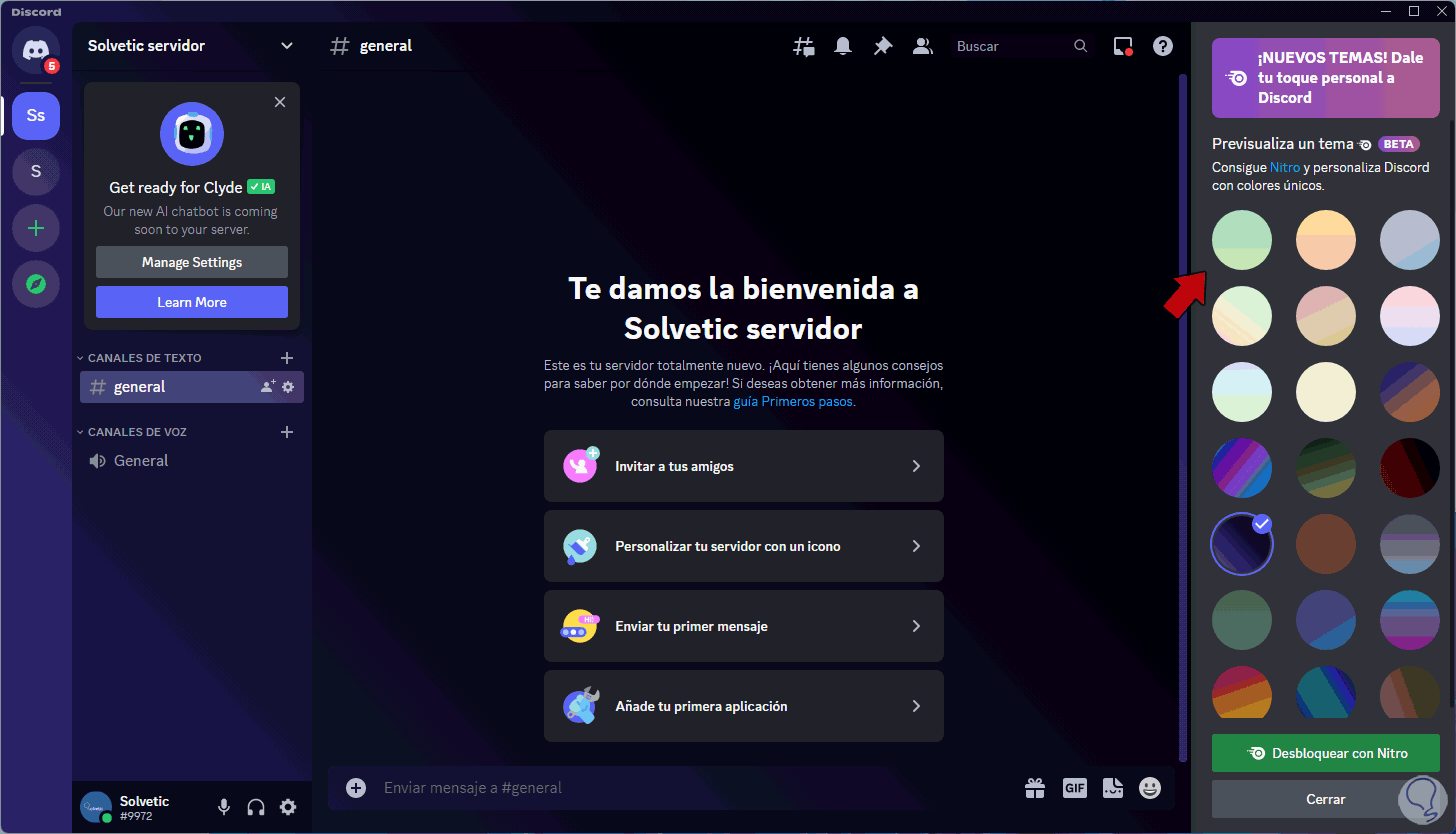Choose Personalizar tu servidor con un icono
The height and width of the screenshot is (834, 1456).
point(744,546)
